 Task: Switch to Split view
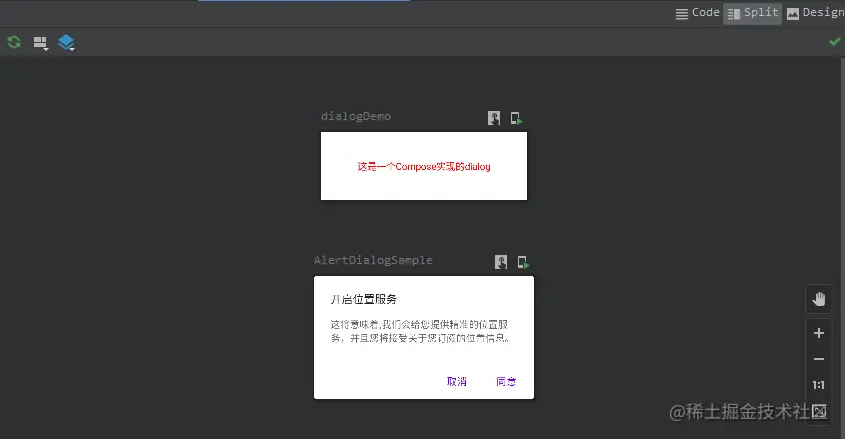point(752,13)
